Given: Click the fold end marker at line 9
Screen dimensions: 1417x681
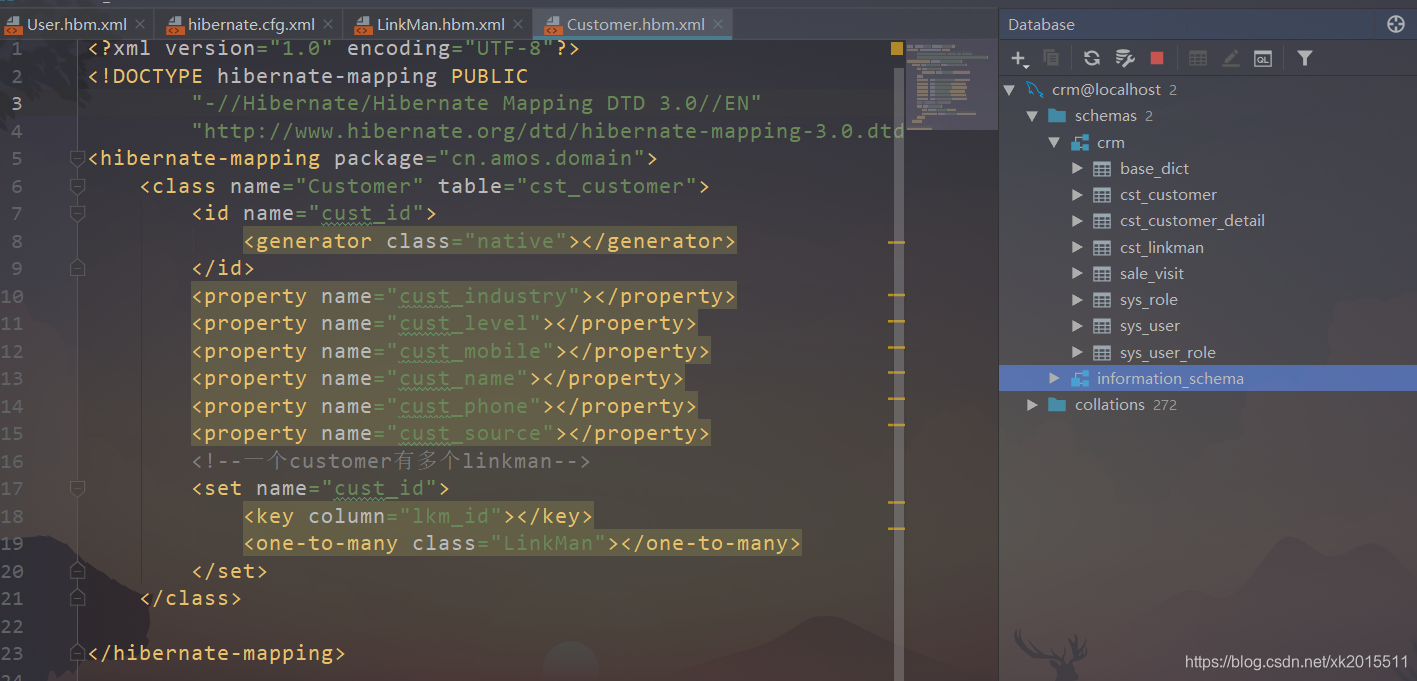Looking at the screenshot, I should pos(77,268).
